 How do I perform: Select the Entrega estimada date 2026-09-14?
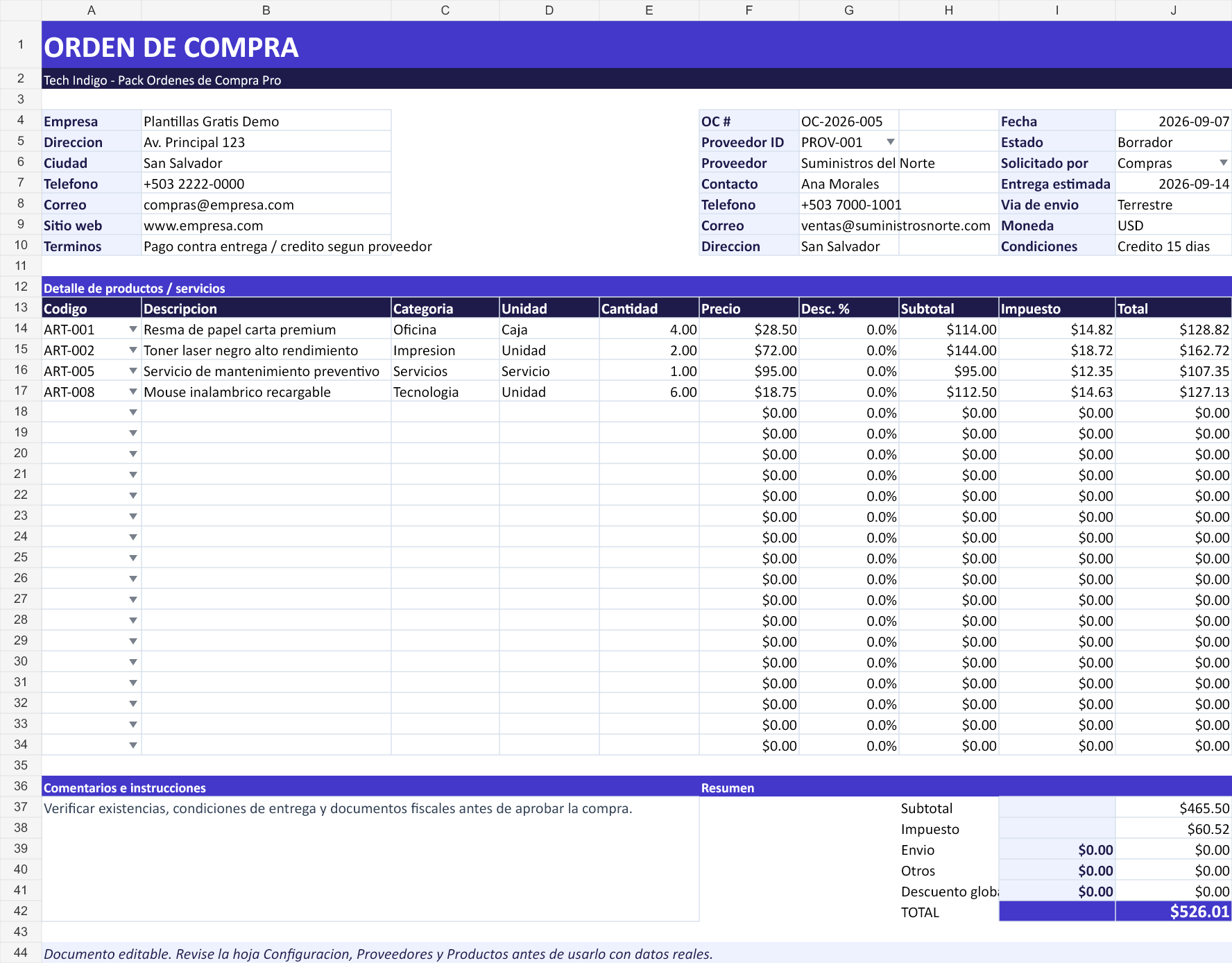pos(1174,183)
